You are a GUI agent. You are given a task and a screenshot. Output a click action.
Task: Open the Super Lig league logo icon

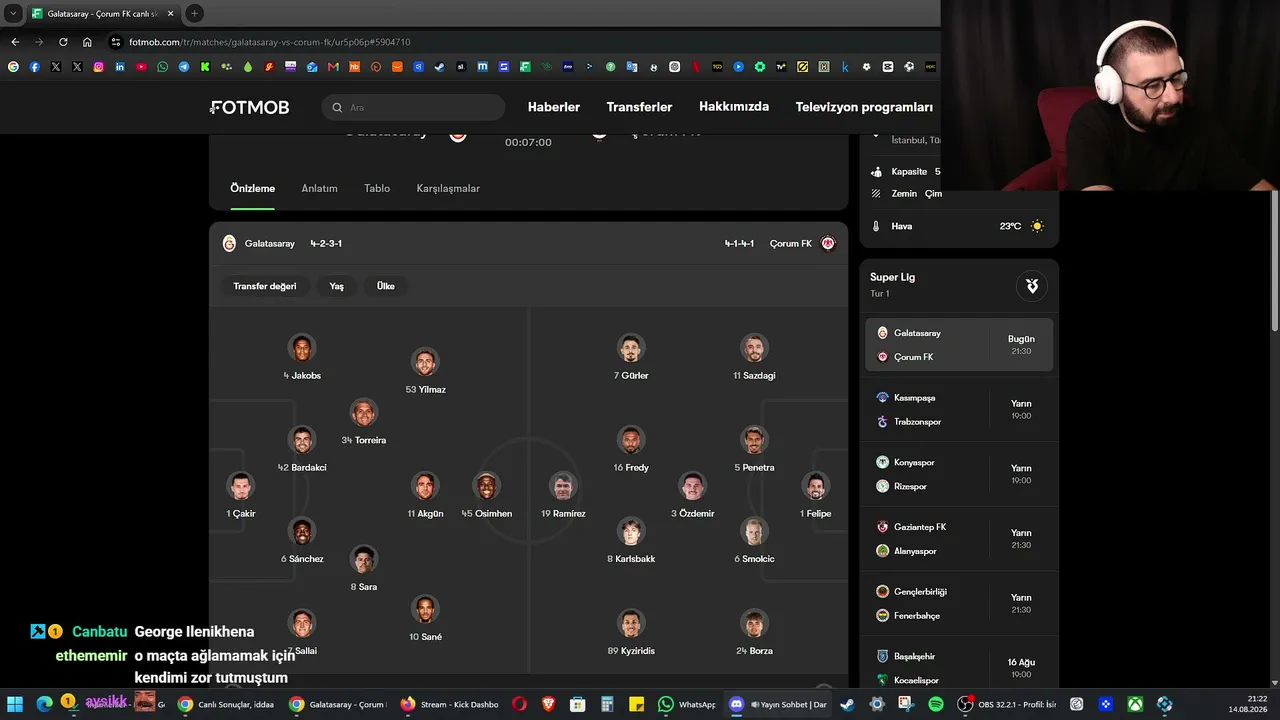1032,286
